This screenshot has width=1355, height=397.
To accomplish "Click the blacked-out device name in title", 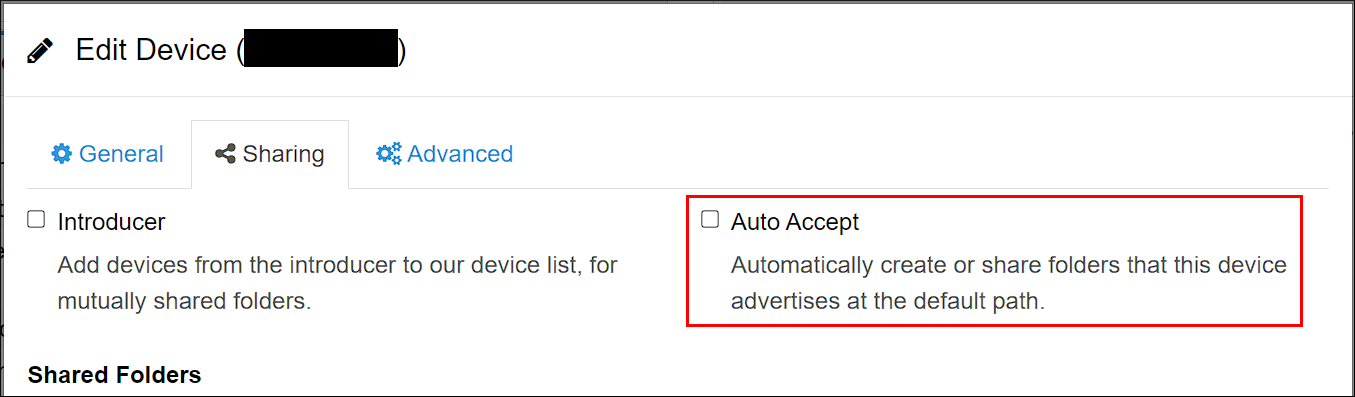I will [x=322, y=49].
